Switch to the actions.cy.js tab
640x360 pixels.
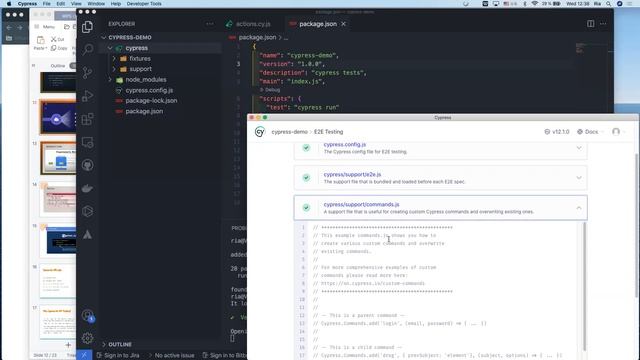[249, 24]
